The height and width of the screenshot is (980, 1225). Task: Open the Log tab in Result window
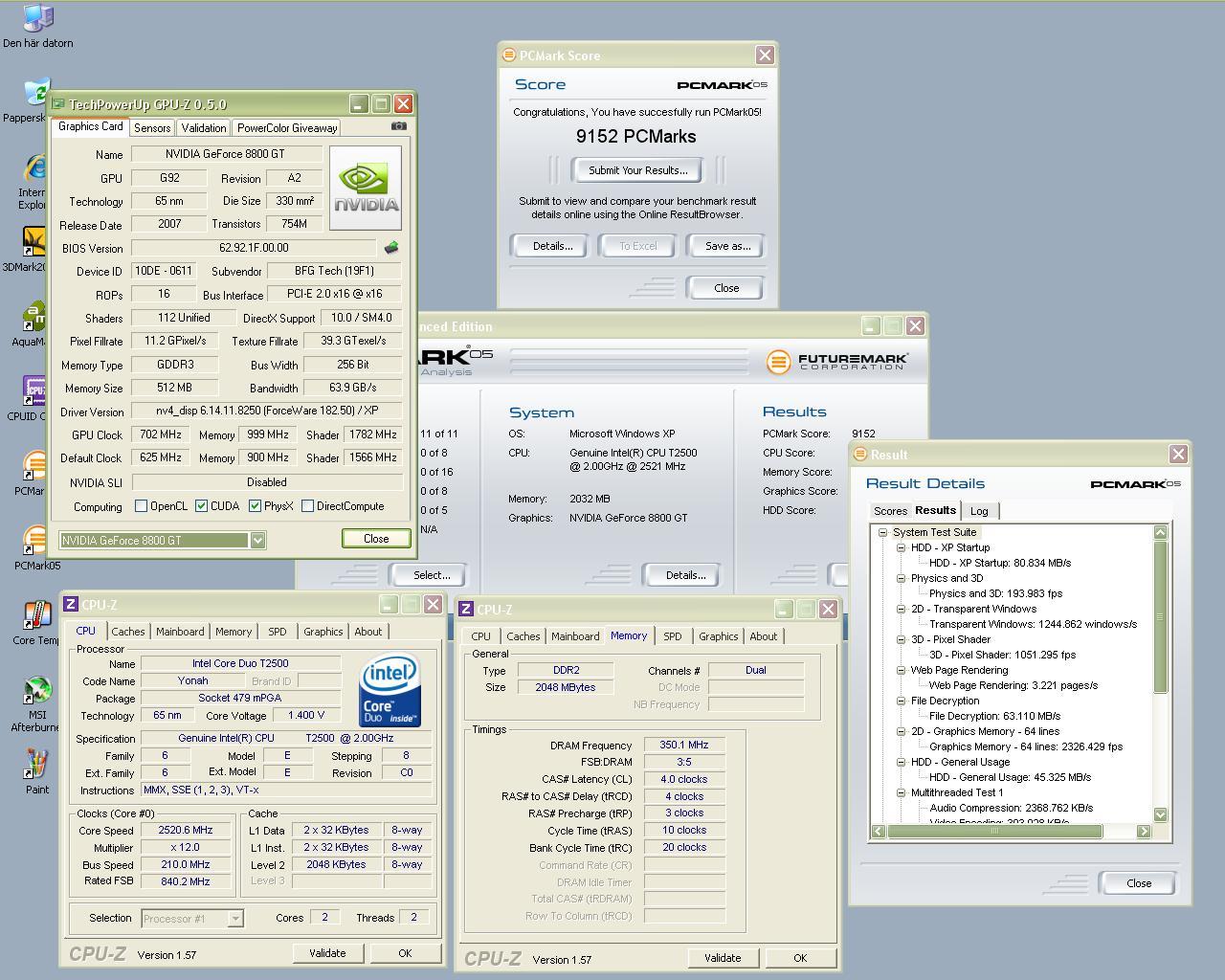(979, 511)
